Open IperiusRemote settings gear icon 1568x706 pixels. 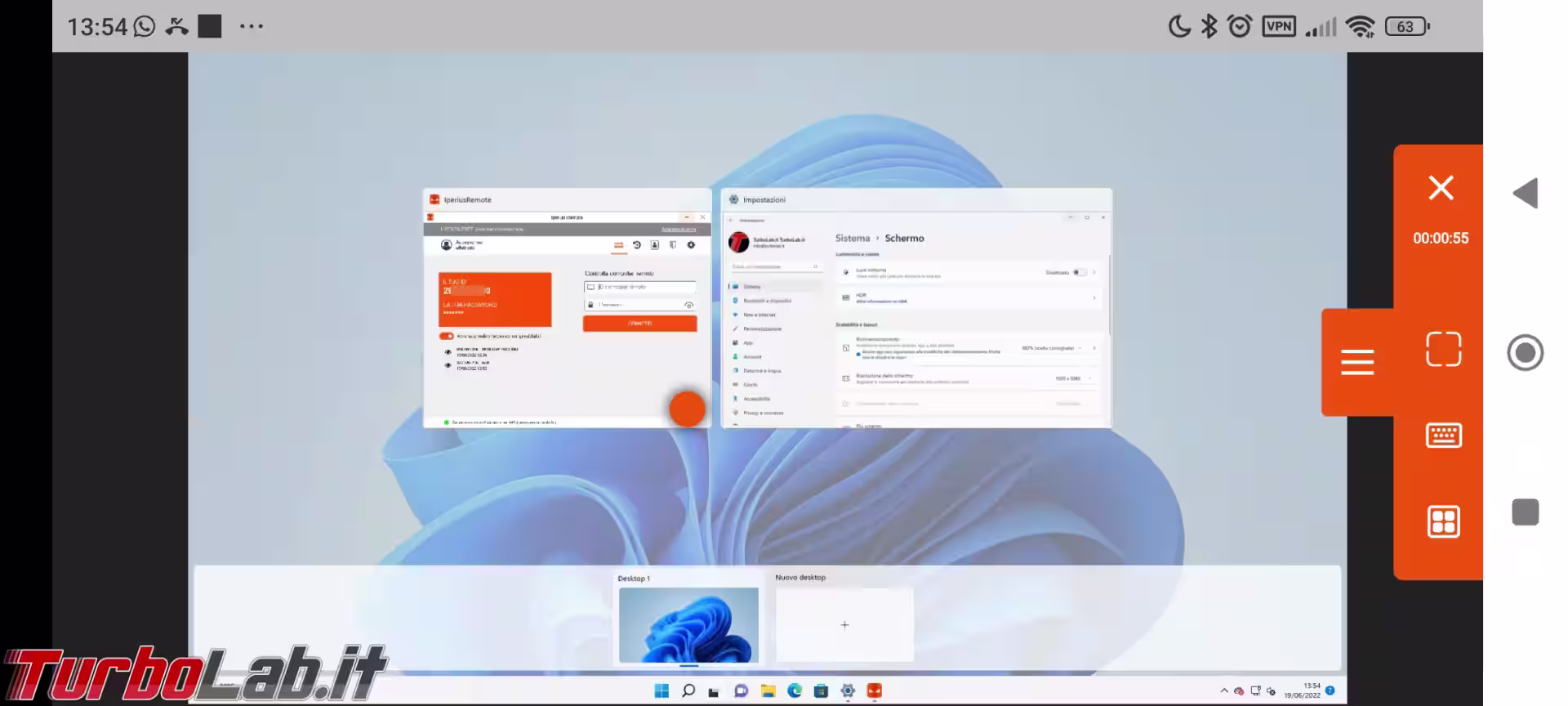pos(691,245)
